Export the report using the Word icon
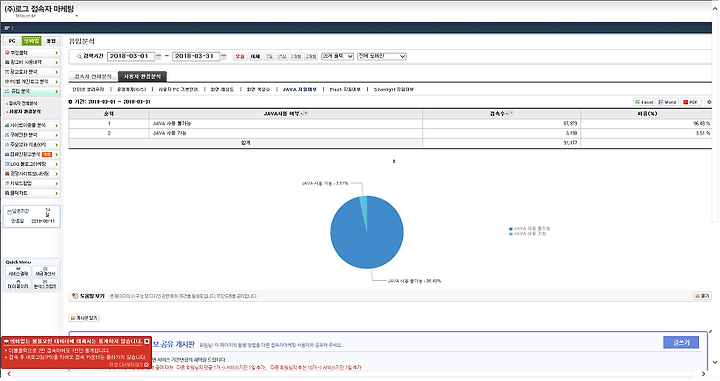 pyautogui.click(x=667, y=102)
